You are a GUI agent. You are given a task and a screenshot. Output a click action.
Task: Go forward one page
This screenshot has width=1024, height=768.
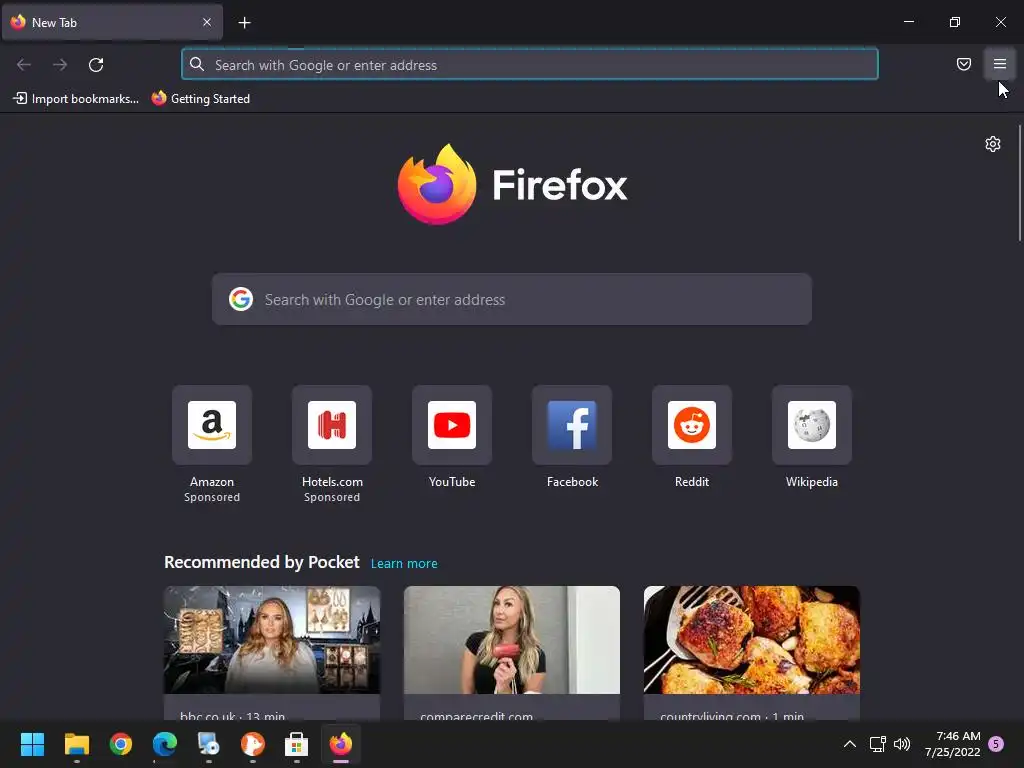(60, 65)
